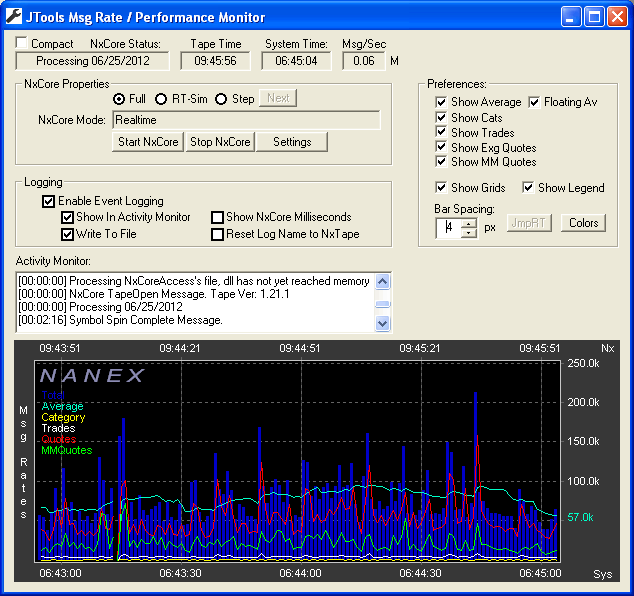Click the Tape Time 09:45:56 value
Screen dimensions: 634x596
[215, 61]
